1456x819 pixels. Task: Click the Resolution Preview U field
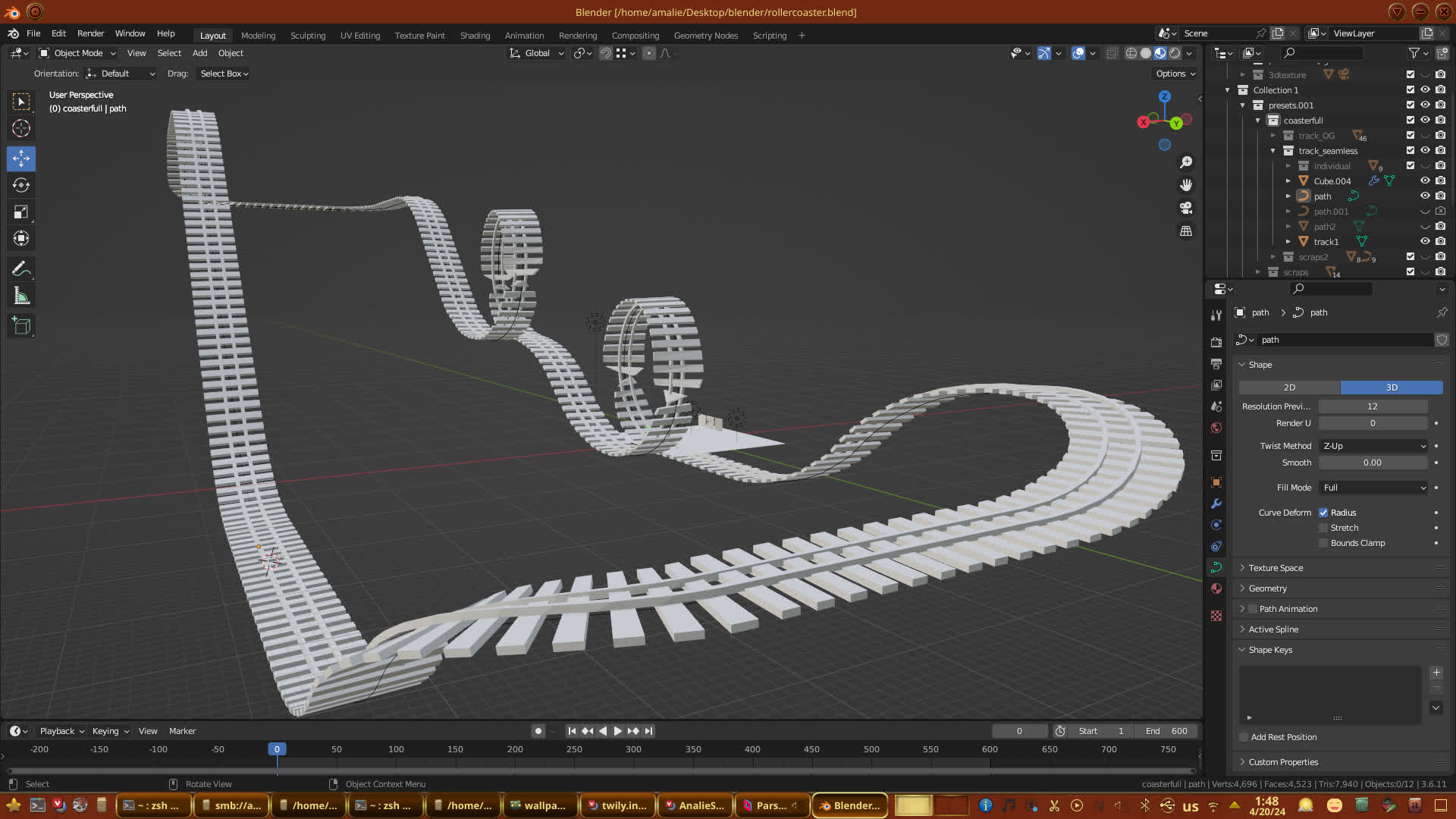pyautogui.click(x=1372, y=406)
